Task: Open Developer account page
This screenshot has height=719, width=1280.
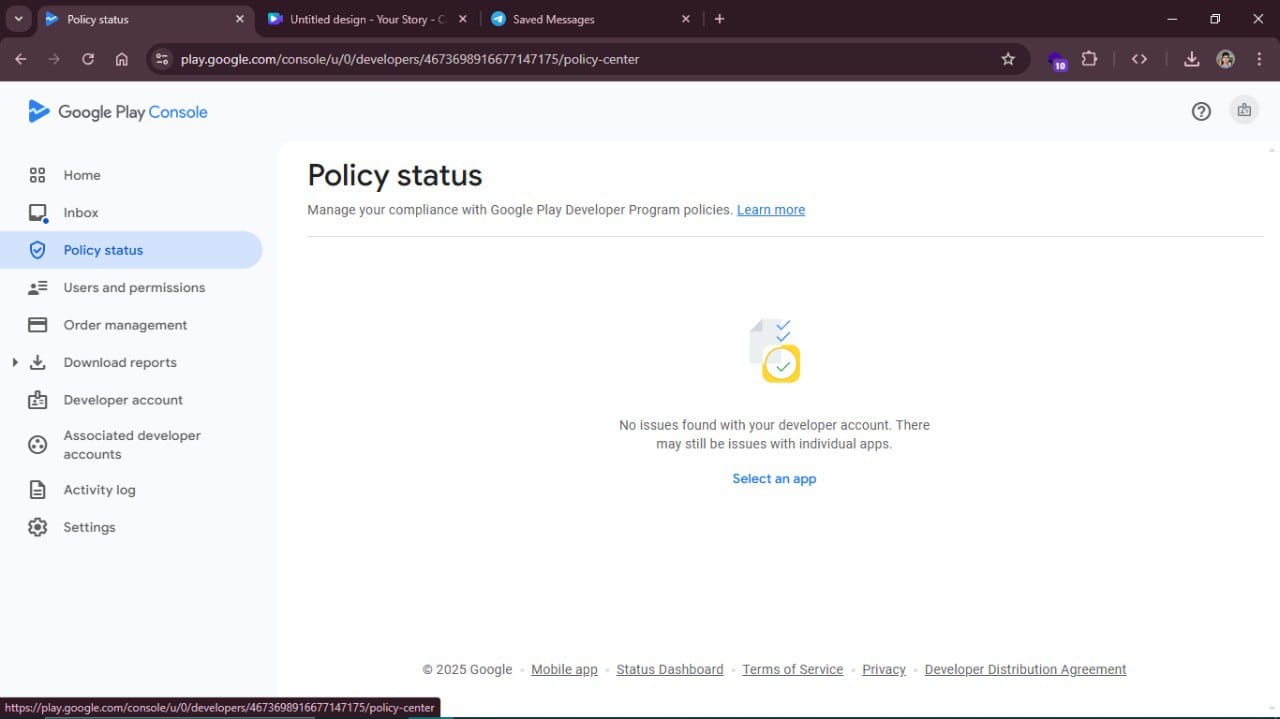Action: click(x=123, y=400)
